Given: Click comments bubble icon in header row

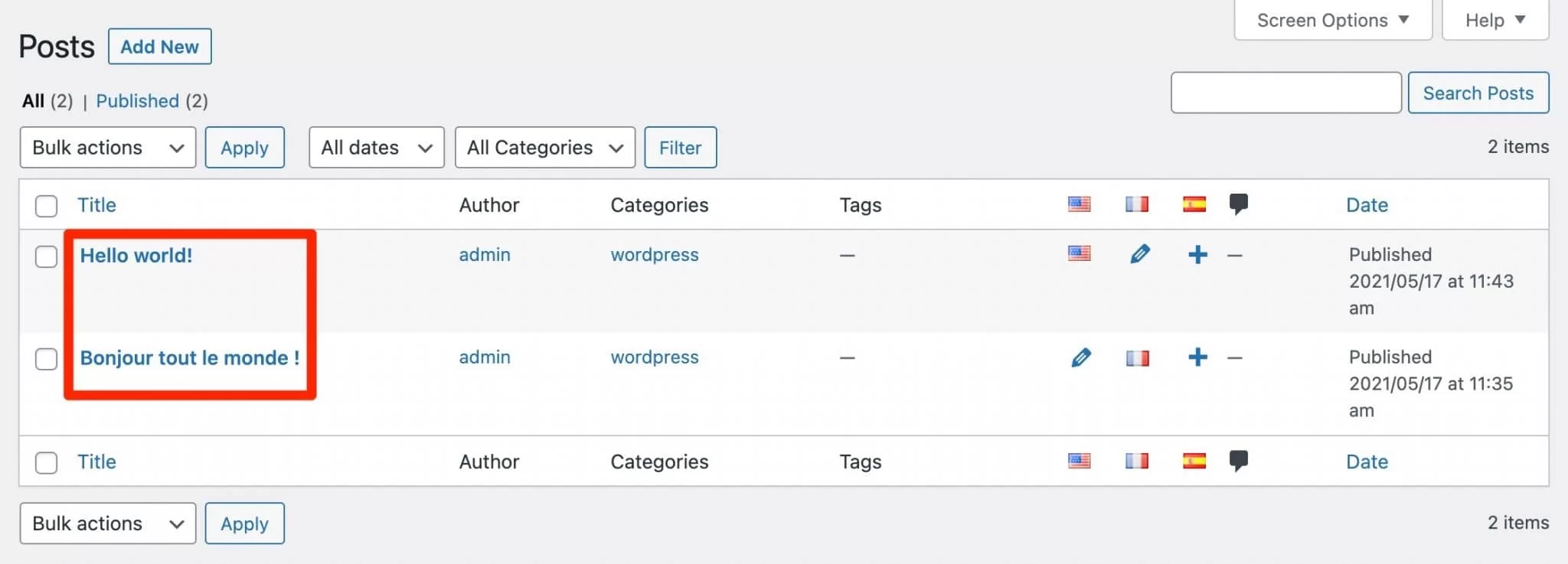Looking at the screenshot, I should click(x=1238, y=204).
